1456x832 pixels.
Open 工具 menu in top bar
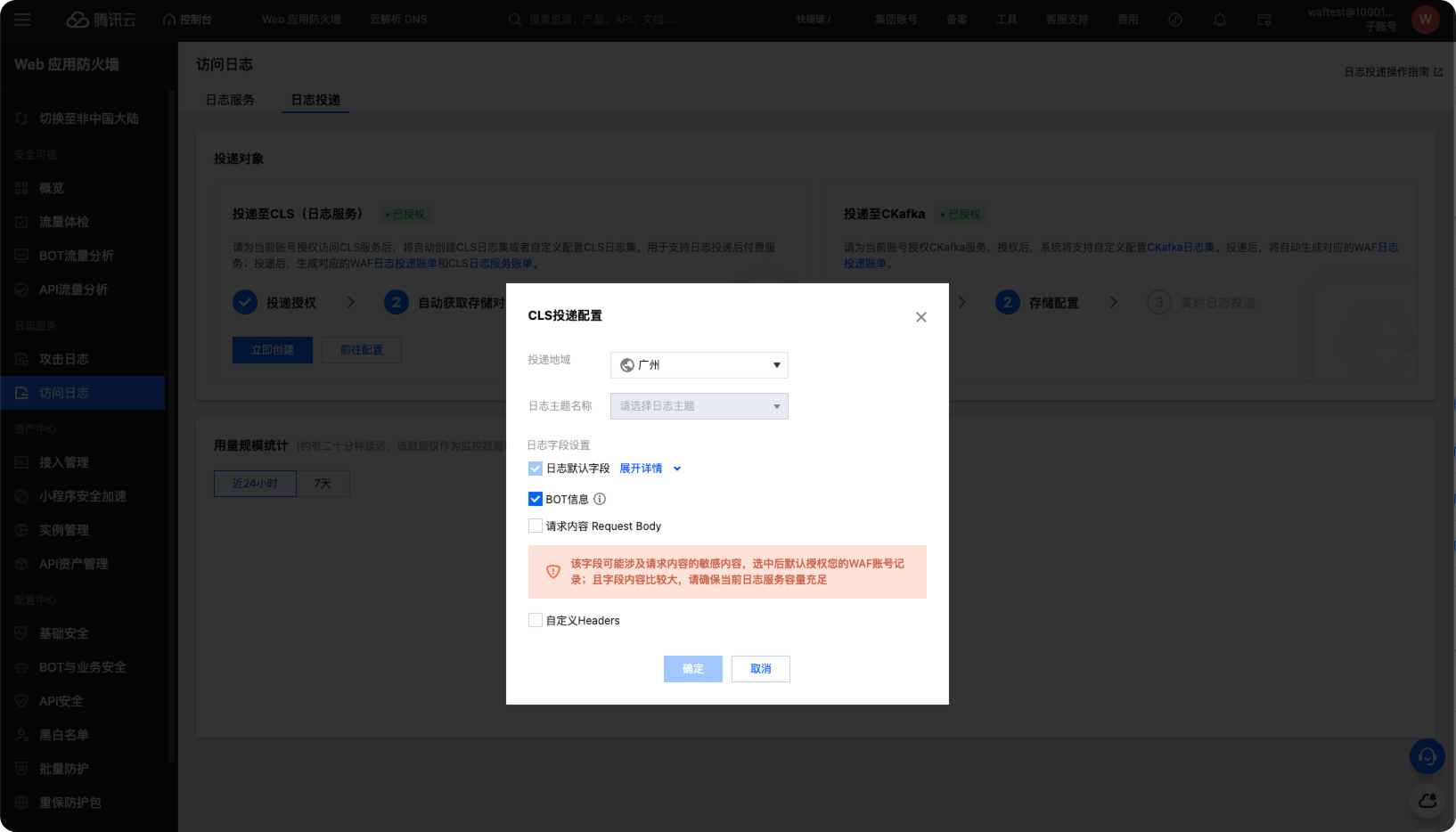[1007, 20]
